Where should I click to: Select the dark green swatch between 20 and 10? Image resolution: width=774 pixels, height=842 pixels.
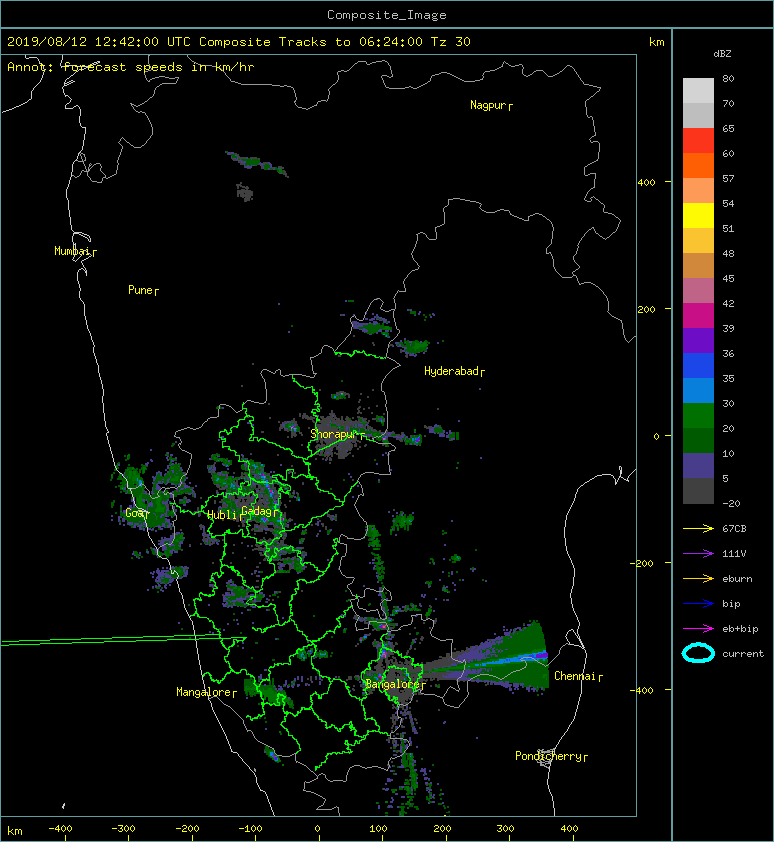(x=698, y=441)
